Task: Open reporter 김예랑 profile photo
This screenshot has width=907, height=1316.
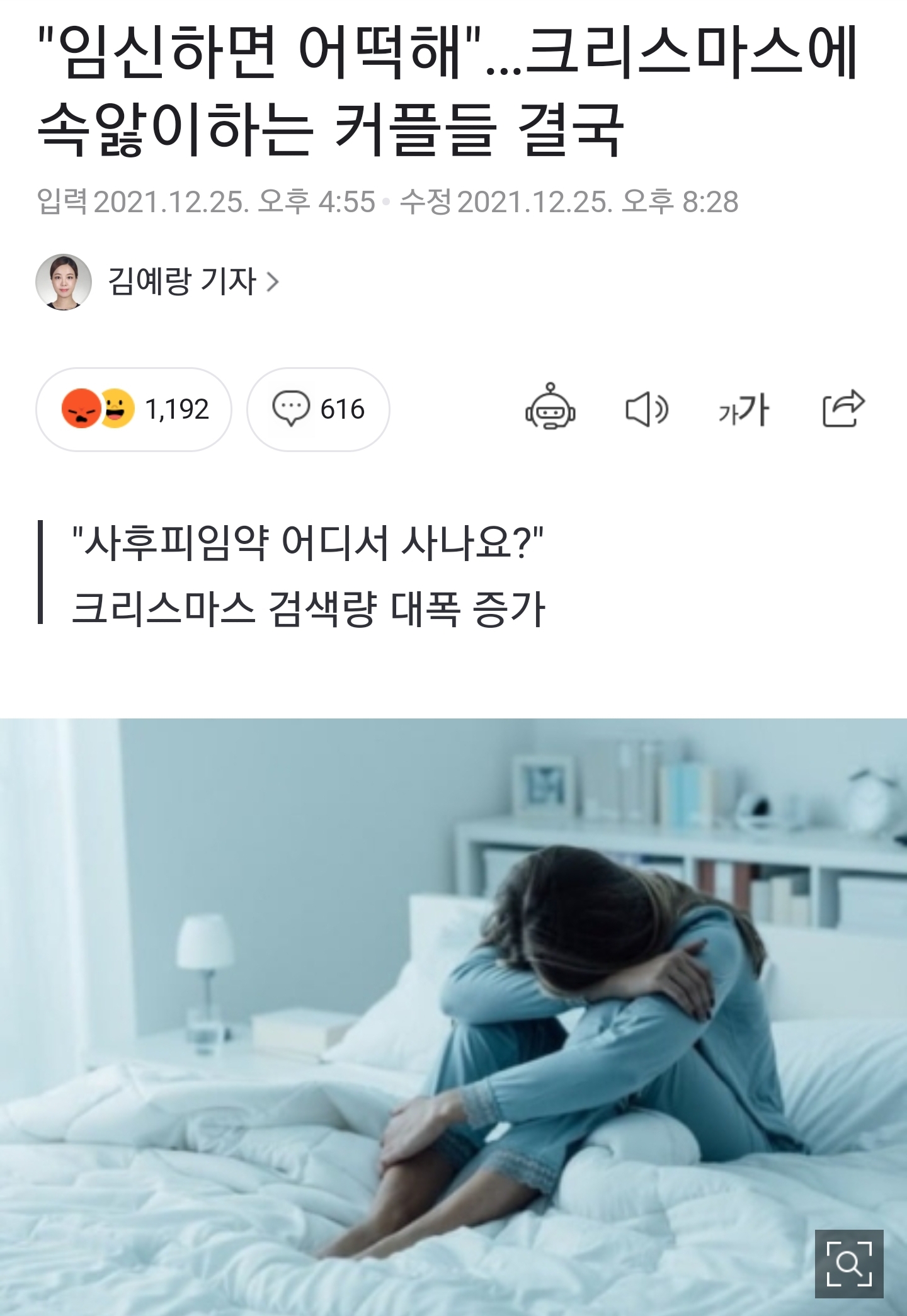Action: click(64, 282)
